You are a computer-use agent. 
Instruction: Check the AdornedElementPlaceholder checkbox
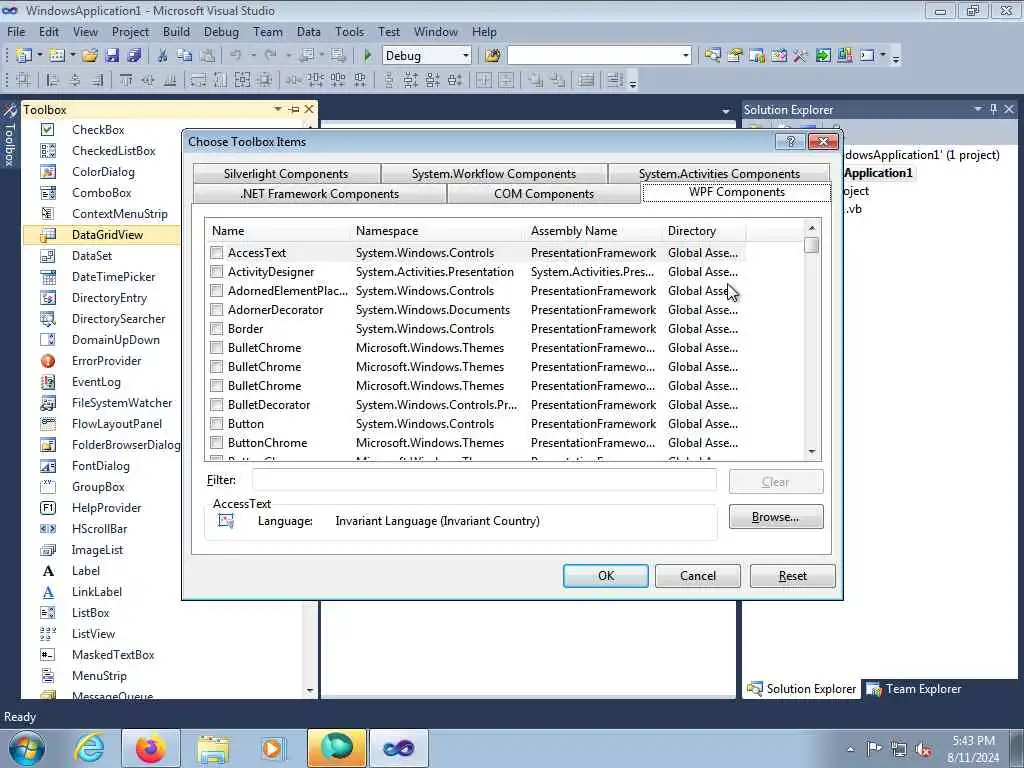click(217, 291)
